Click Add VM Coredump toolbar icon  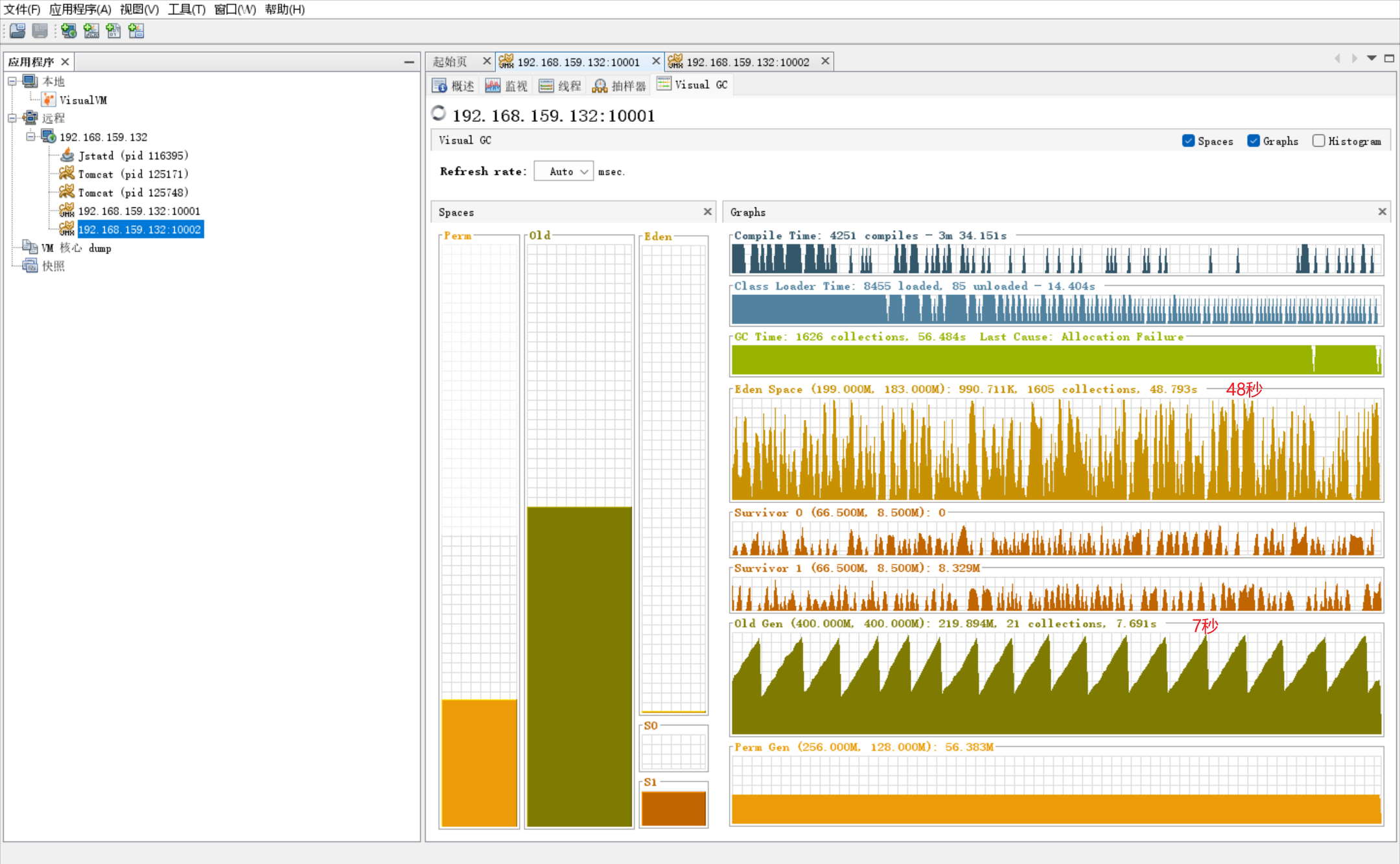(x=113, y=30)
